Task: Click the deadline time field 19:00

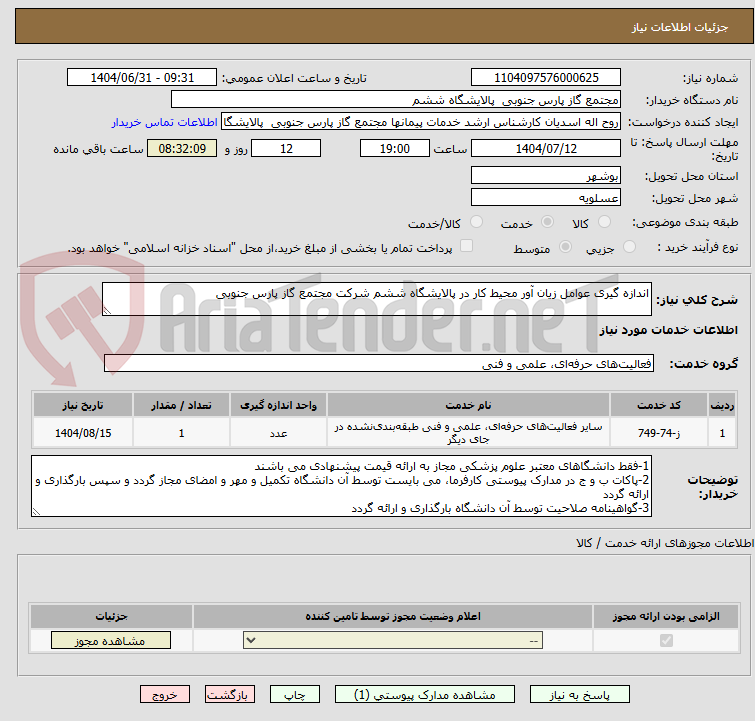Action: (395, 148)
